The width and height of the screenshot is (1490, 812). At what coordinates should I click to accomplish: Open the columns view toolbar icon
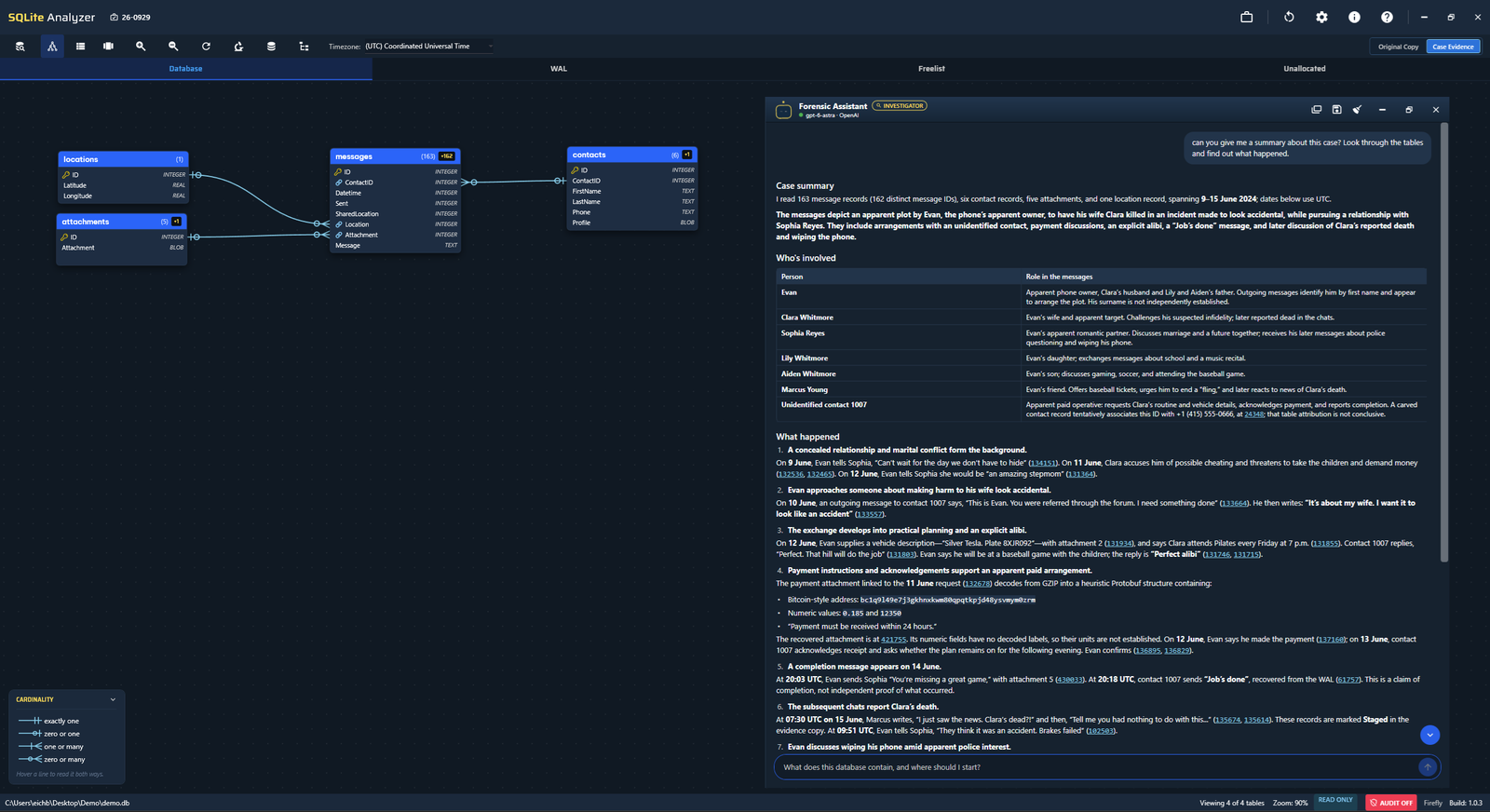tap(108, 47)
